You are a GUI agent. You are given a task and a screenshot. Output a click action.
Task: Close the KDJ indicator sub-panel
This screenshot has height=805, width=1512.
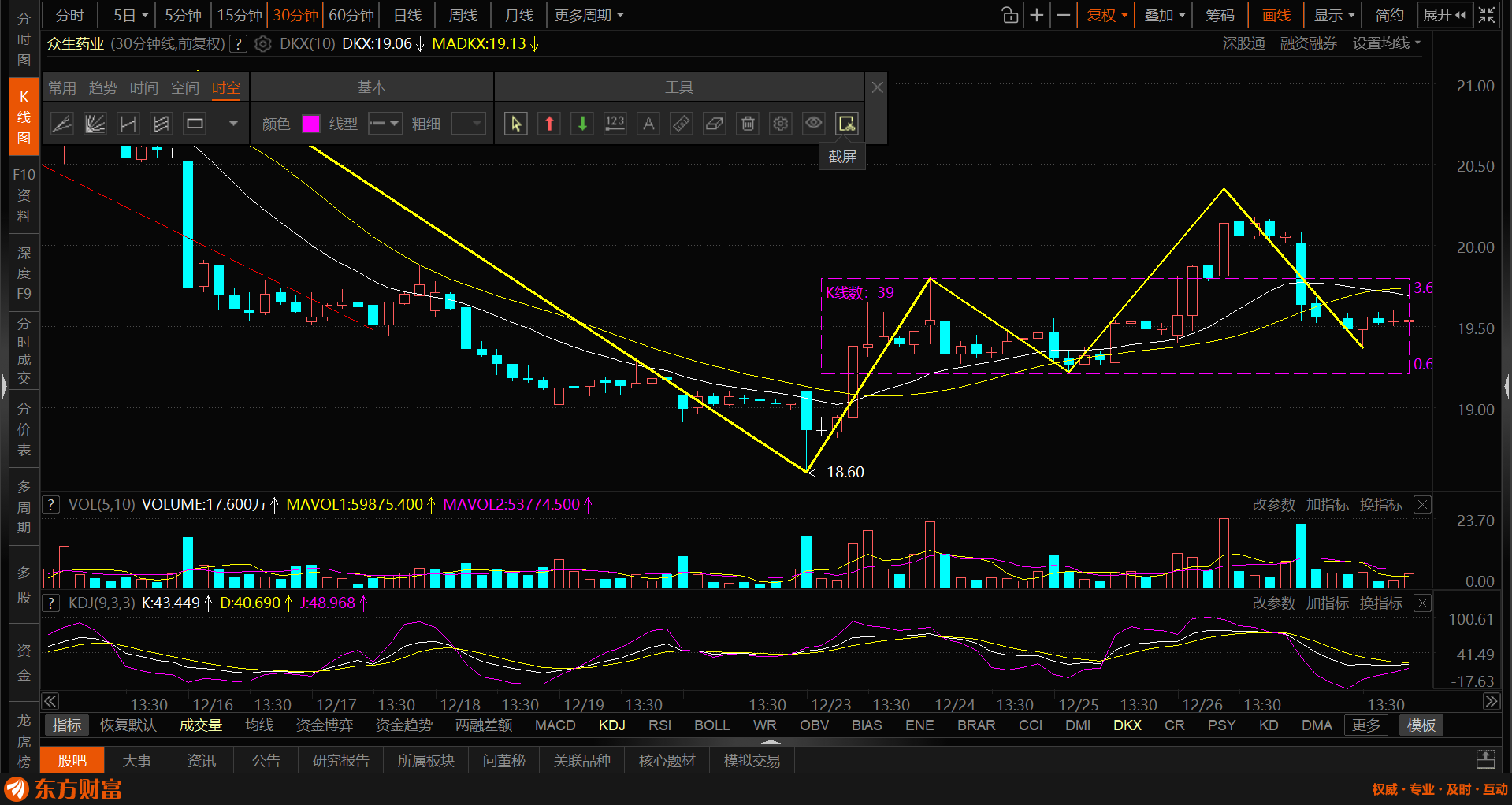[1422, 603]
